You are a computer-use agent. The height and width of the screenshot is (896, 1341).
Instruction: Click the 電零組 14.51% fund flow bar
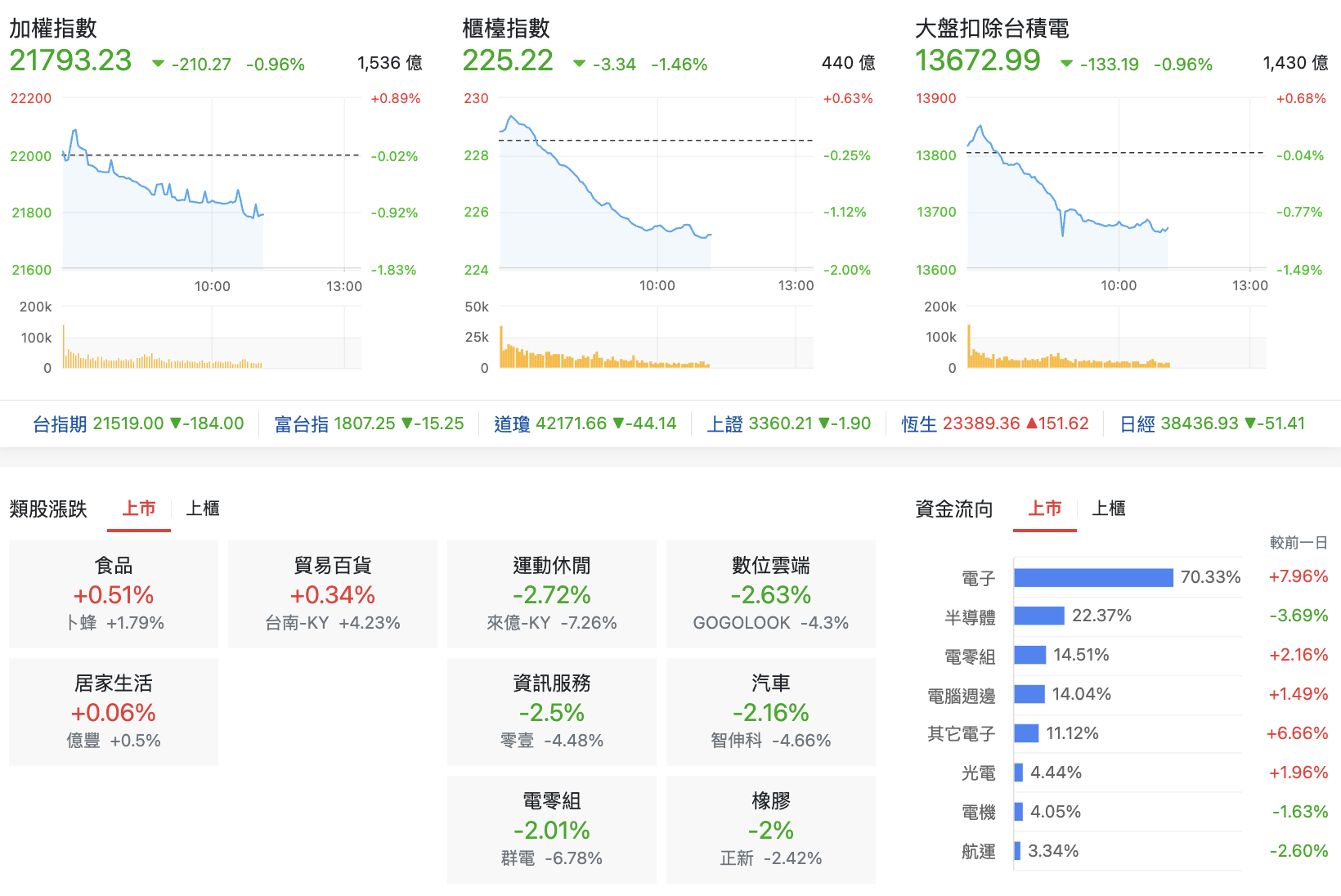coord(1030,655)
